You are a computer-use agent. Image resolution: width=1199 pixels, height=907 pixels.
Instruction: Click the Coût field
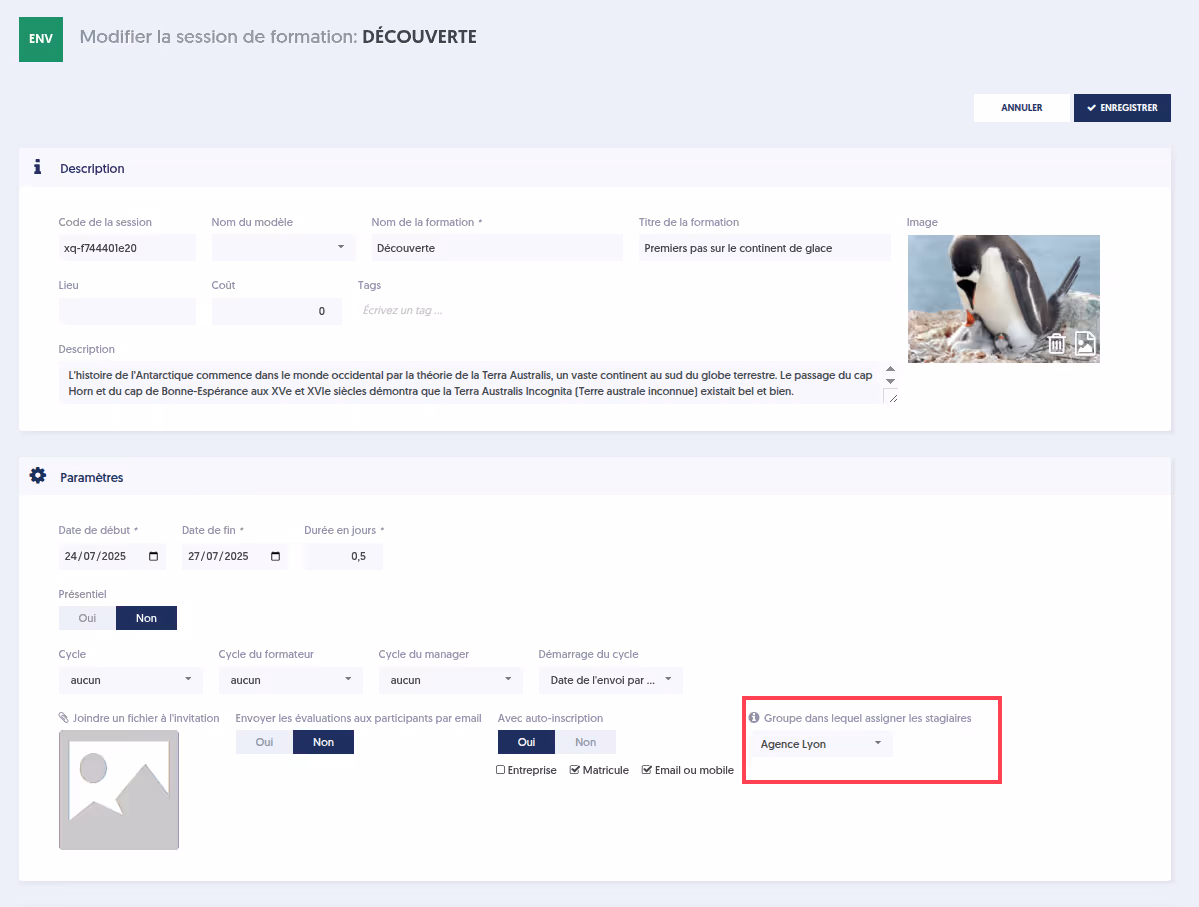pos(276,311)
